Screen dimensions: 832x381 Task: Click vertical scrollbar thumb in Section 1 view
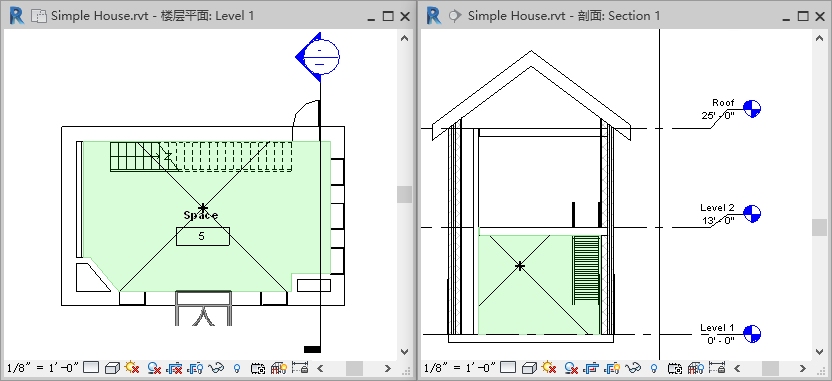point(820,228)
